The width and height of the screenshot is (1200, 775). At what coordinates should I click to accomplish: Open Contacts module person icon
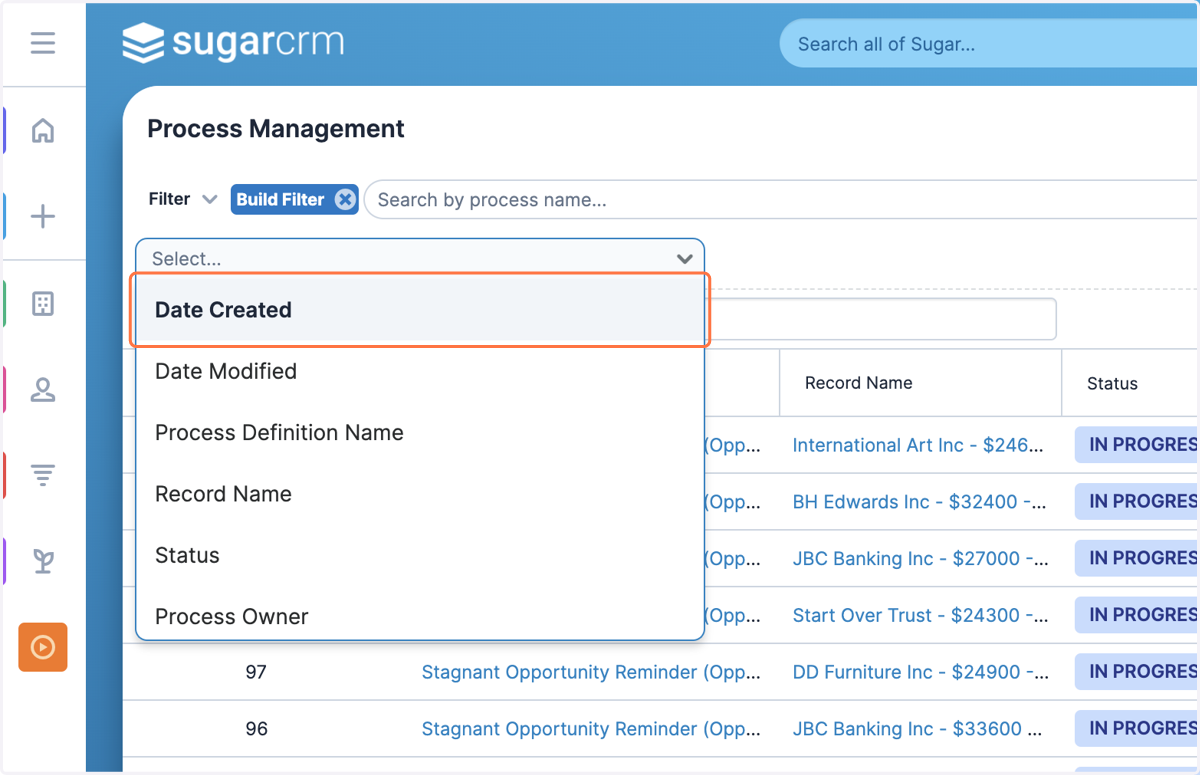tap(43, 389)
